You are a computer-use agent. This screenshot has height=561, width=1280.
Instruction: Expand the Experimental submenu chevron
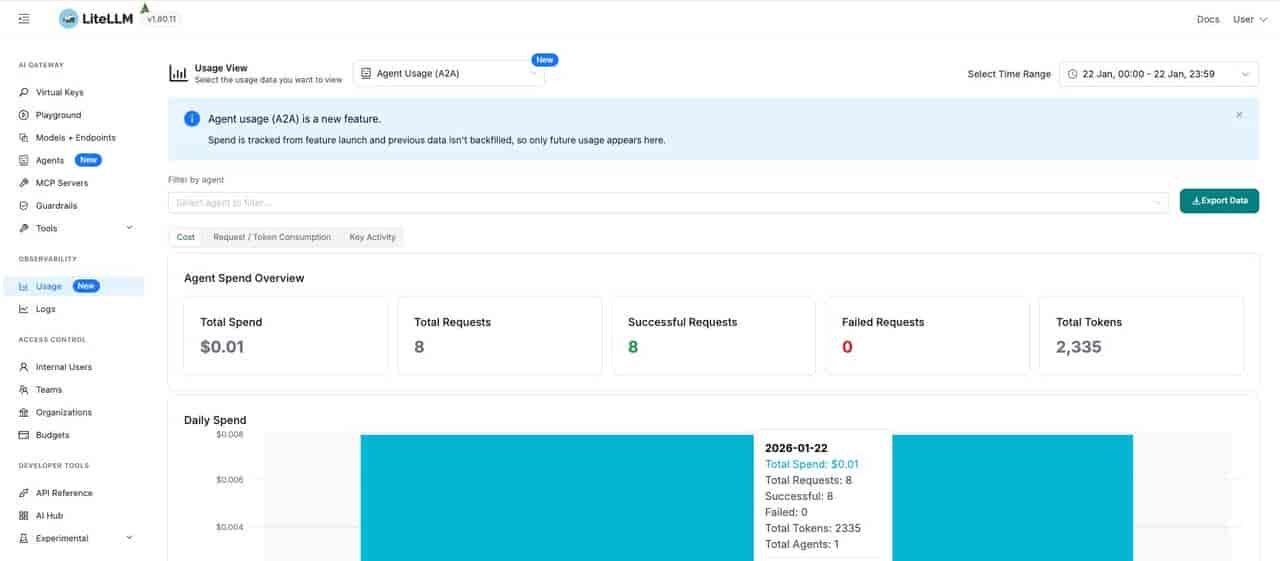click(129, 538)
